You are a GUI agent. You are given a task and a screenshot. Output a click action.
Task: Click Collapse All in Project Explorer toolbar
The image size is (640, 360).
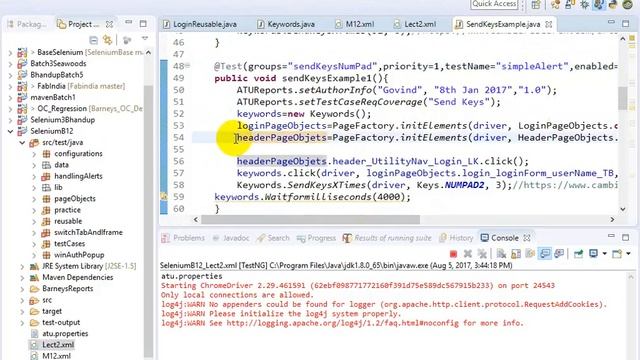pyautogui.click(x=93, y=40)
